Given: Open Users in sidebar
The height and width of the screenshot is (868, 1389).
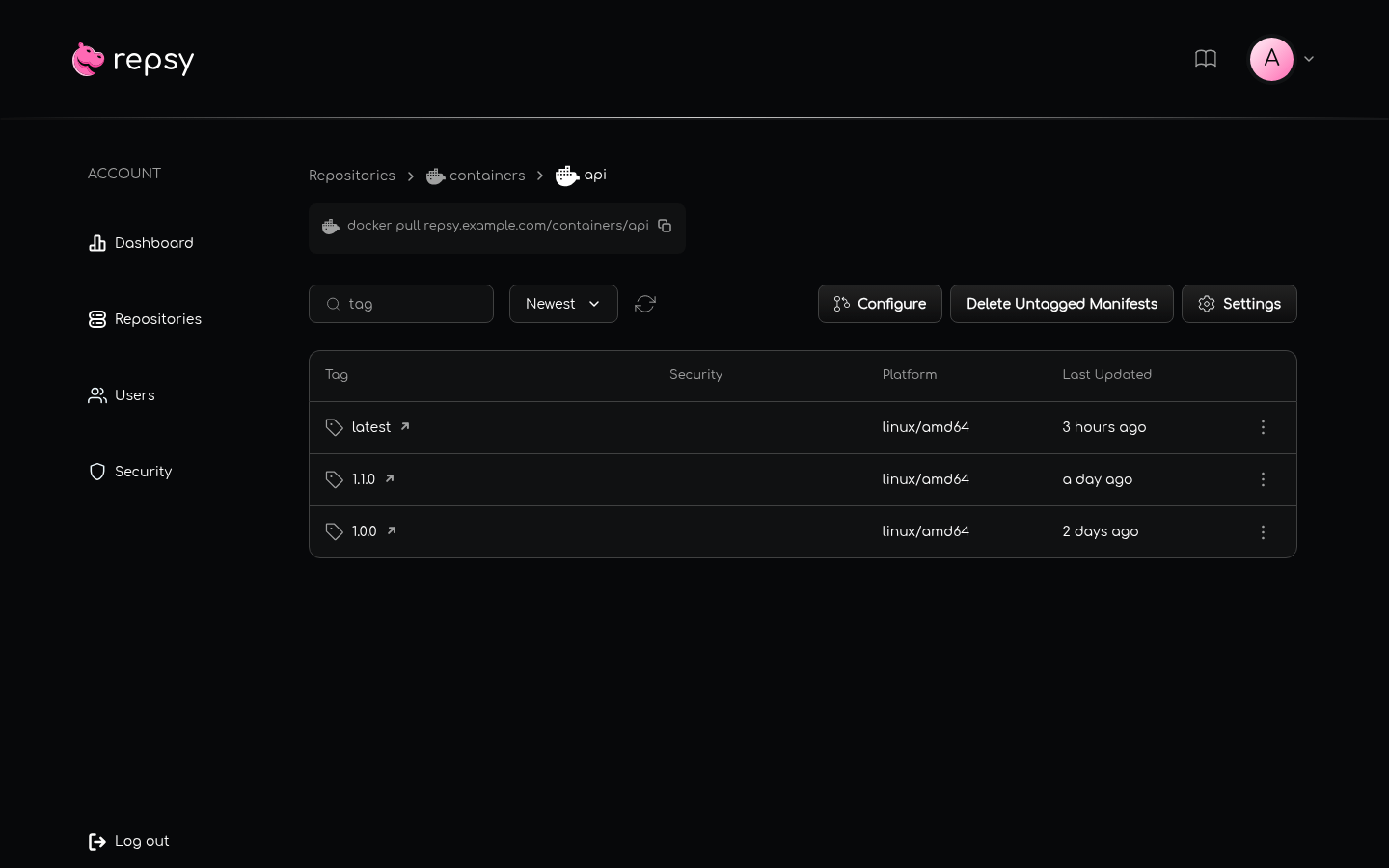Looking at the screenshot, I should [x=122, y=395].
